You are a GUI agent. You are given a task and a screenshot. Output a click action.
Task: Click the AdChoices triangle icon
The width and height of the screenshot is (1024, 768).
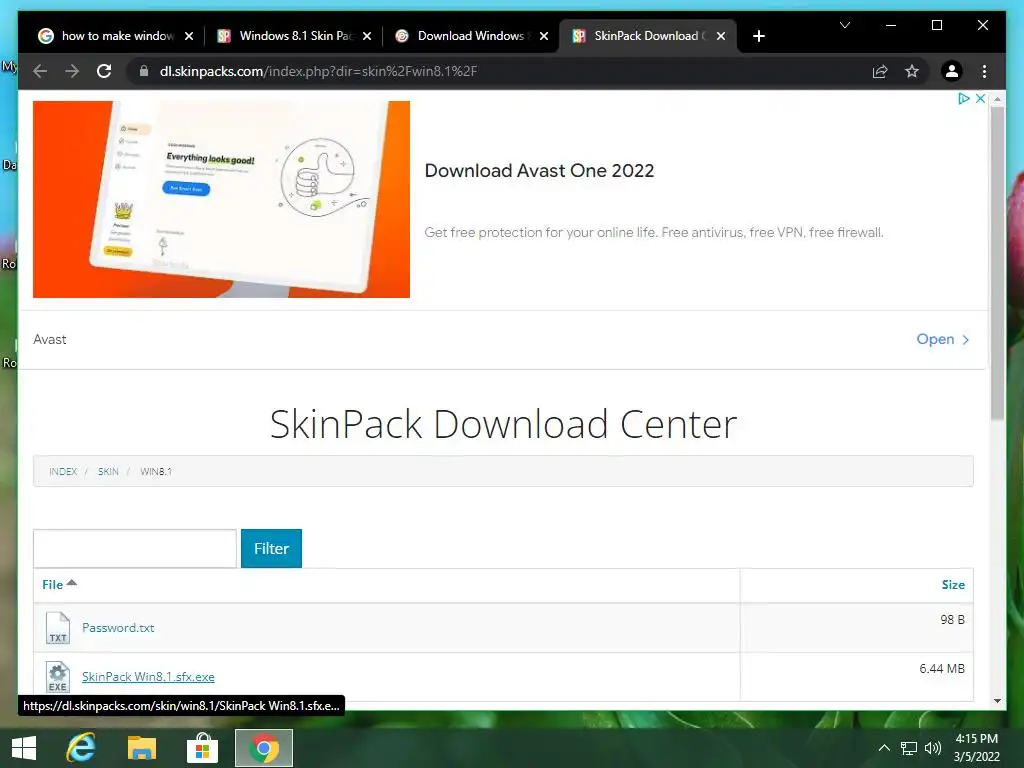(963, 99)
